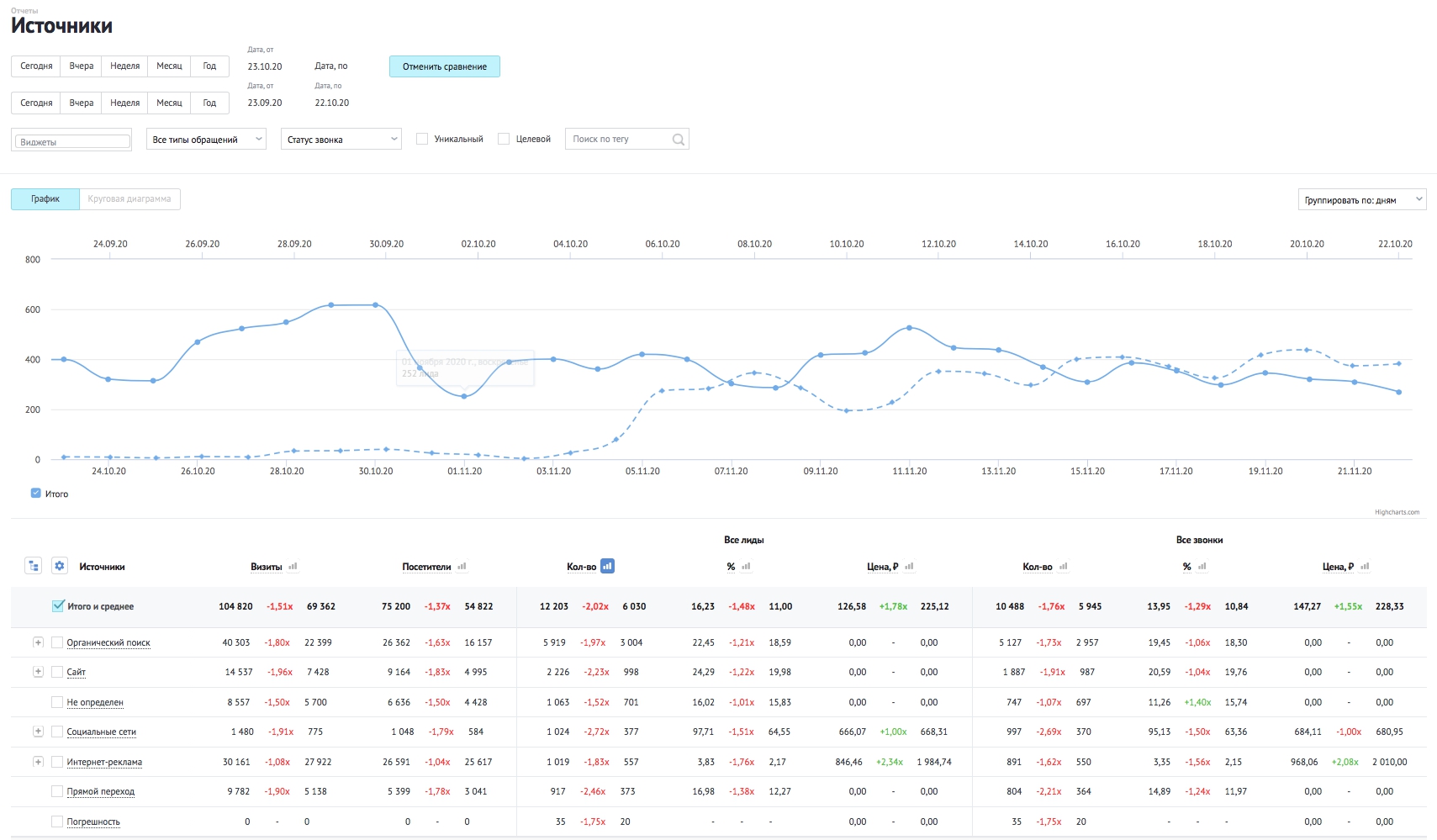
Task: Check the Сайт row checkbox
Action: (57, 672)
